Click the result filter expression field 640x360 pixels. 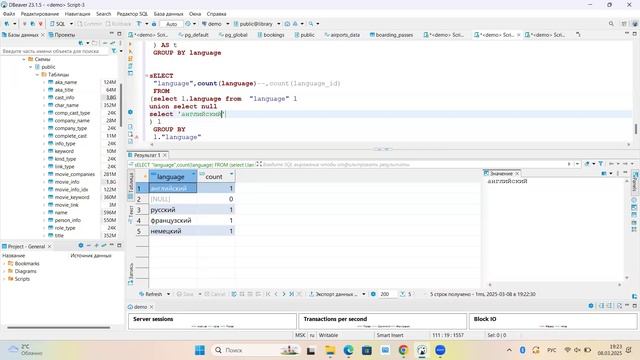click(x=412, y=164)
